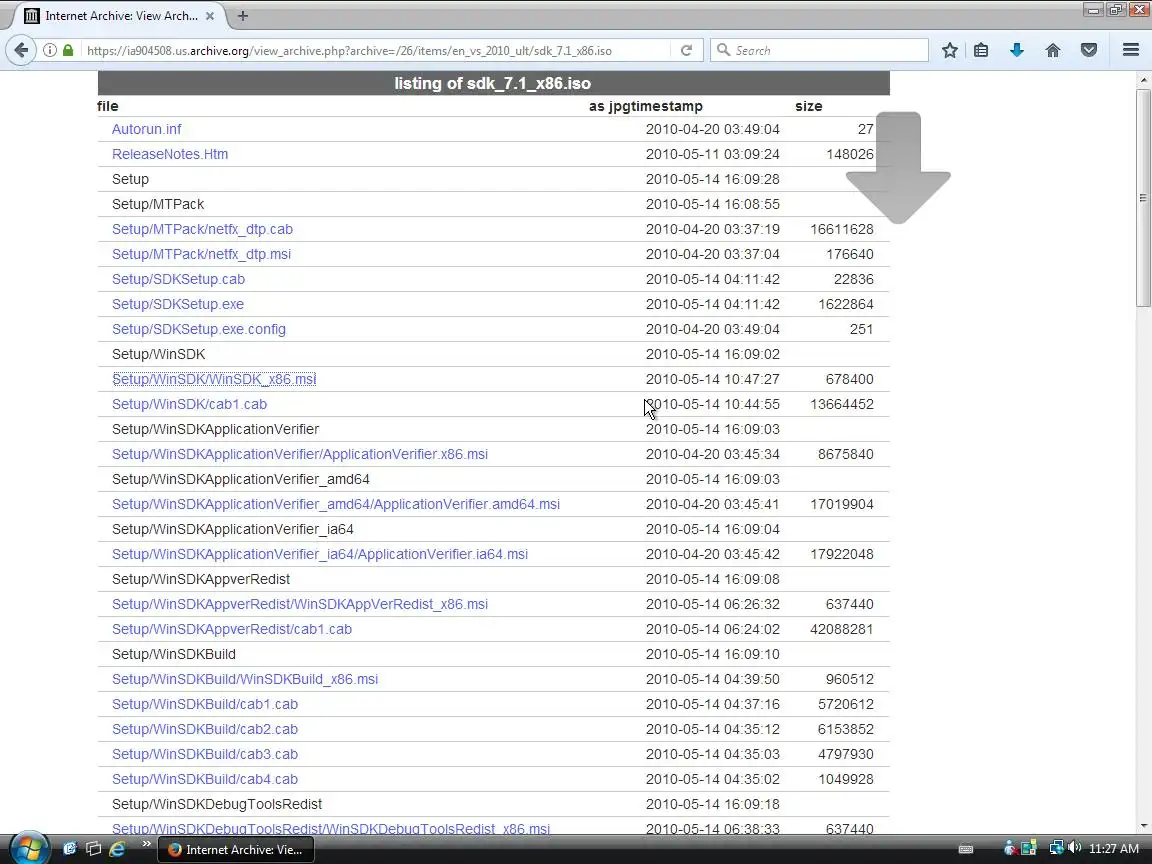Download Setup/WinSDK/WinSDK_x86.msi link
The width and height of the screenshot is (1152, 864).
[214, 379]
